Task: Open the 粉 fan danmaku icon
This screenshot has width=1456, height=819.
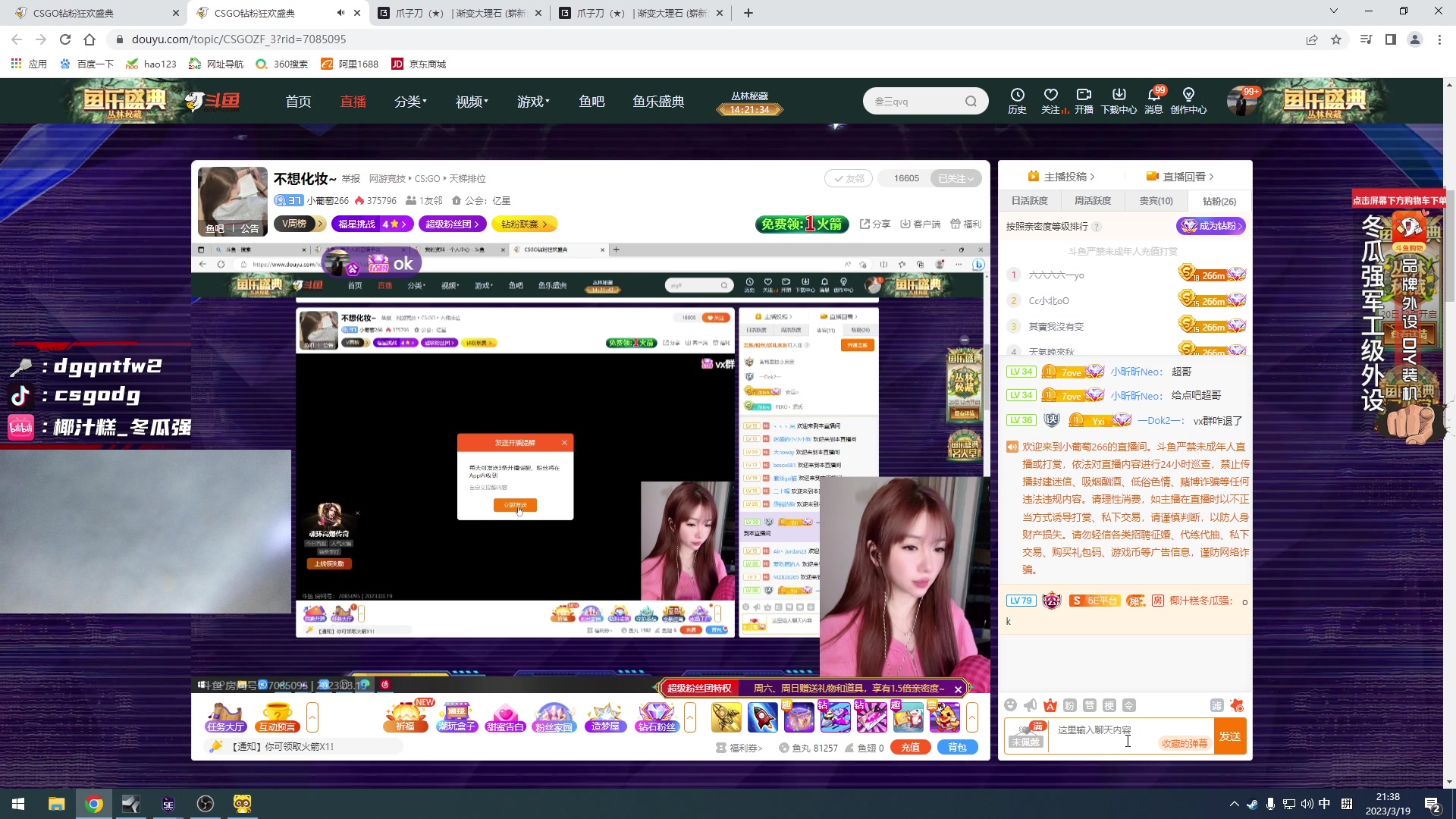Action: (x=1069, y=705)
